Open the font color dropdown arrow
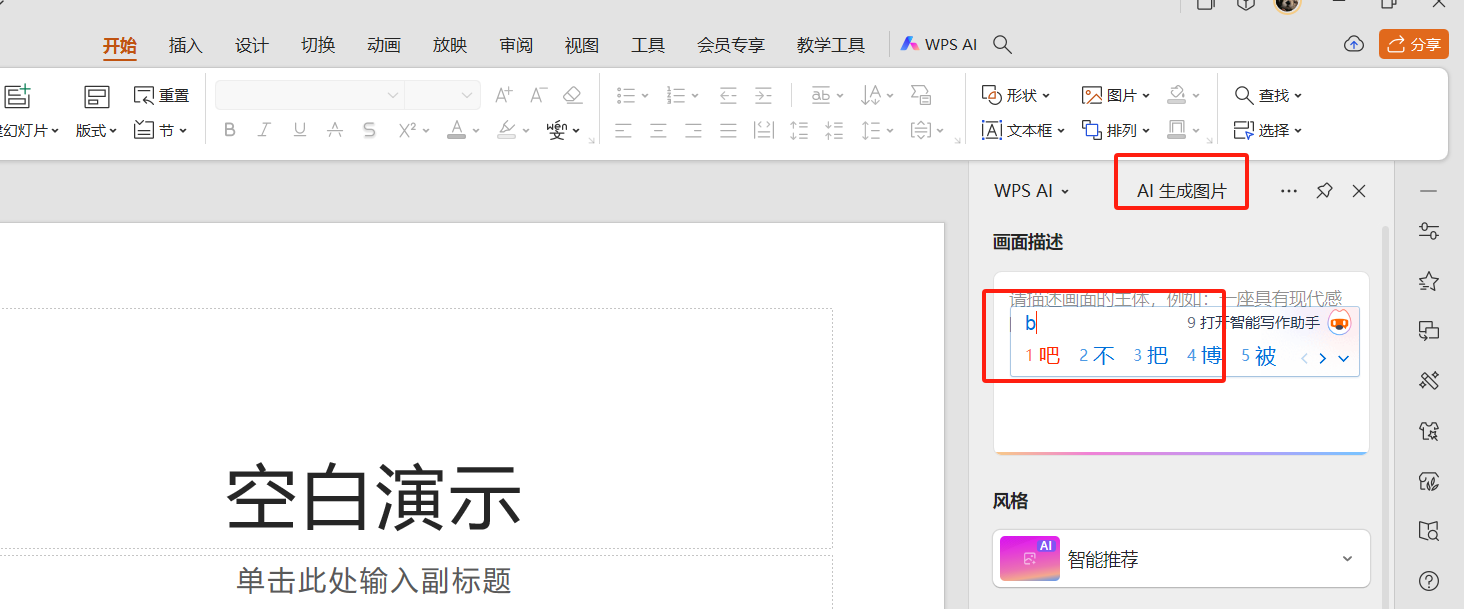This screenshot has width=1464, height=609. click(x=475, y=130)
